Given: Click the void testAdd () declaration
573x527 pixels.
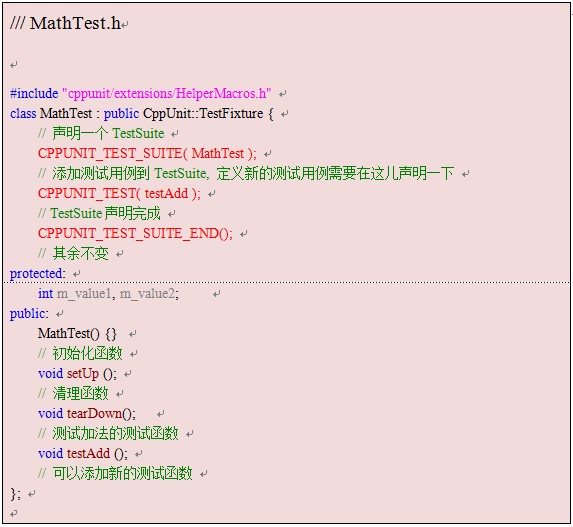Looking at the screenshot, I should click(x=83, y=454).
